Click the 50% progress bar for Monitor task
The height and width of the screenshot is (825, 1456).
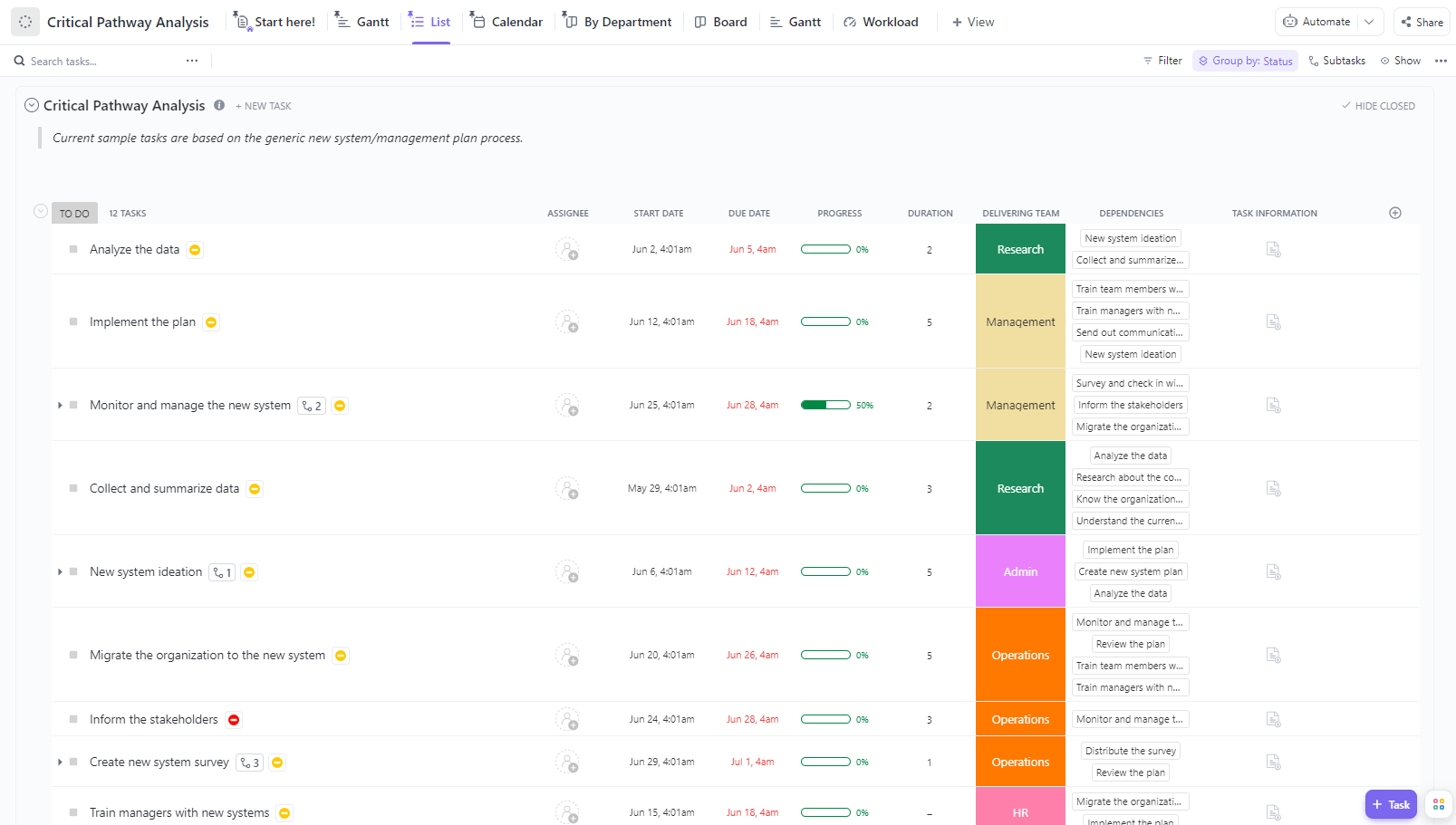tap(825, 406)
